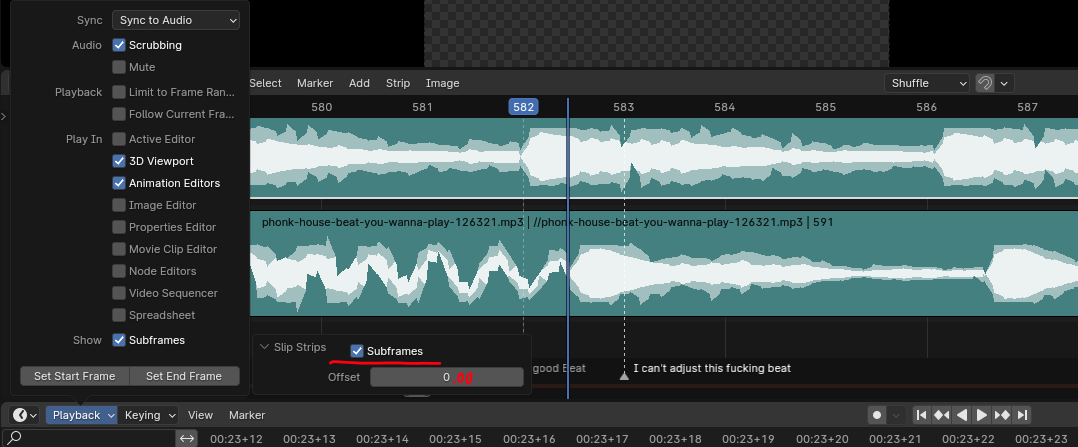1078x447 pixels.
Task: Collapse the Slip Strips operator panel
Action: (x=265, y=347)
